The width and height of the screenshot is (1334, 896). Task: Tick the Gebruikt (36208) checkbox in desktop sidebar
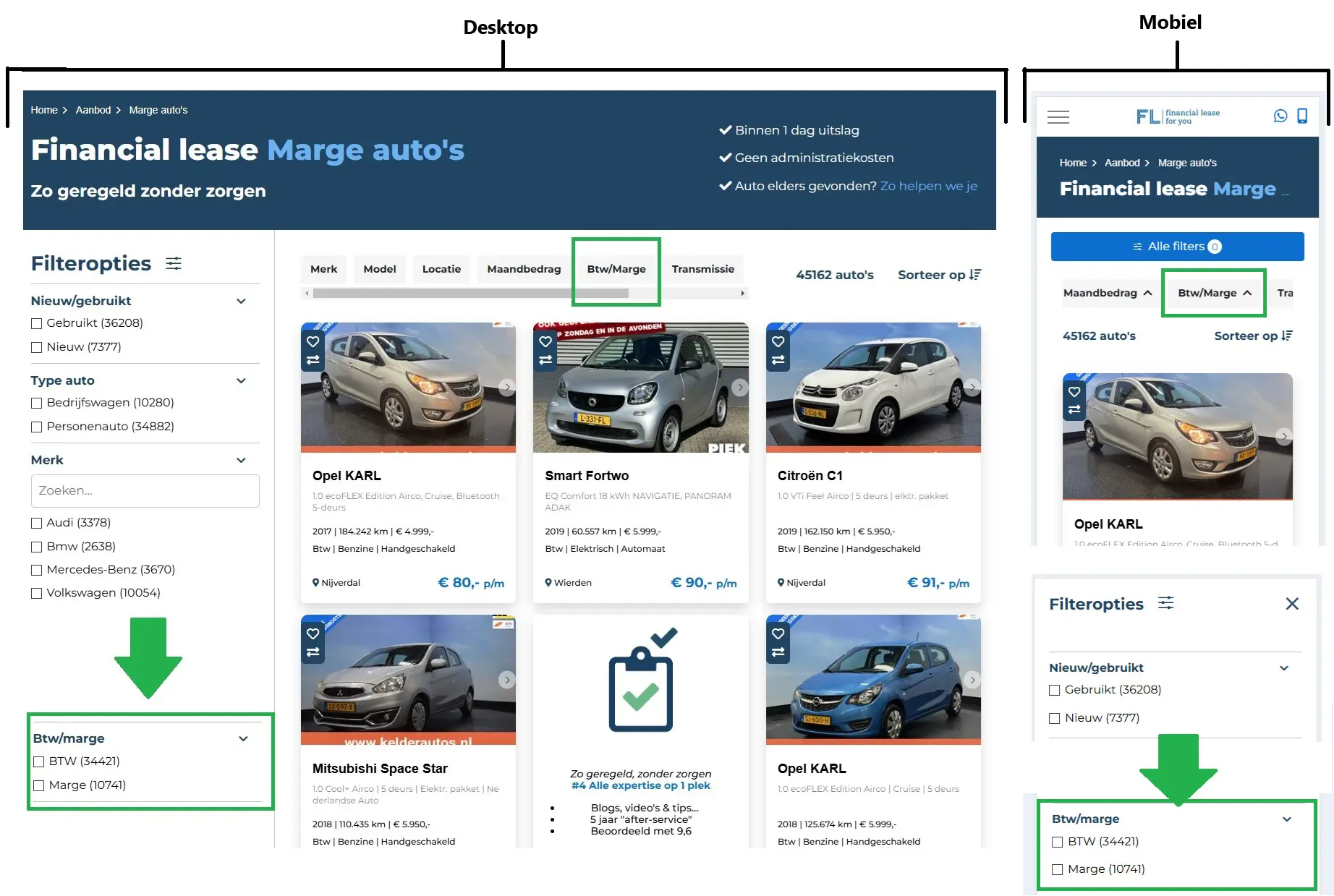tap(37, 324)
